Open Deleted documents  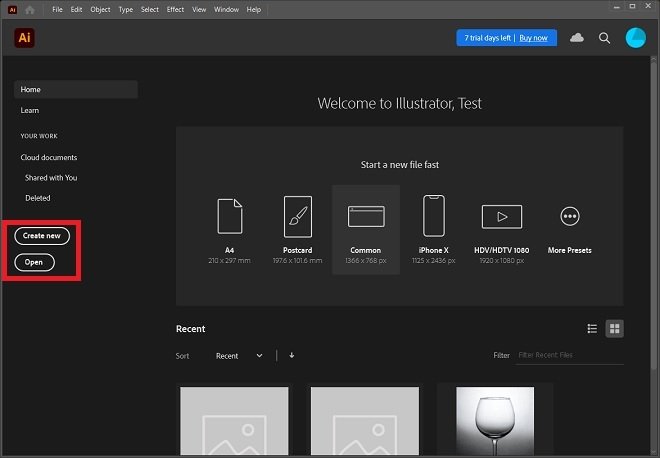(x=37, y=198)
